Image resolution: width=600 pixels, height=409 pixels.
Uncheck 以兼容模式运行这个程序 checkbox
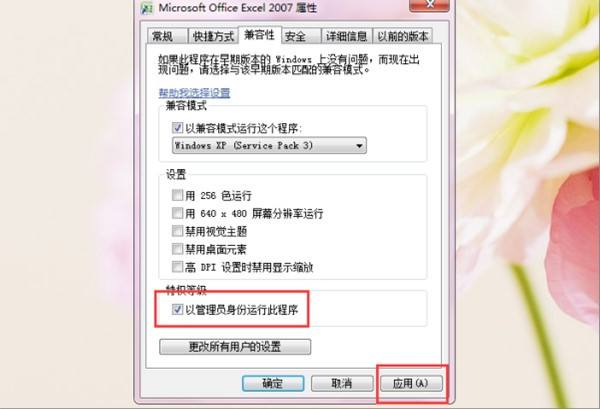pos(177,128)
